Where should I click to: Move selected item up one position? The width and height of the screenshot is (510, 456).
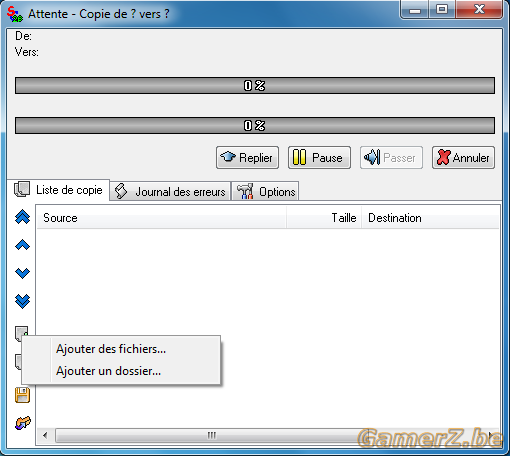click(x=23, y=245)
